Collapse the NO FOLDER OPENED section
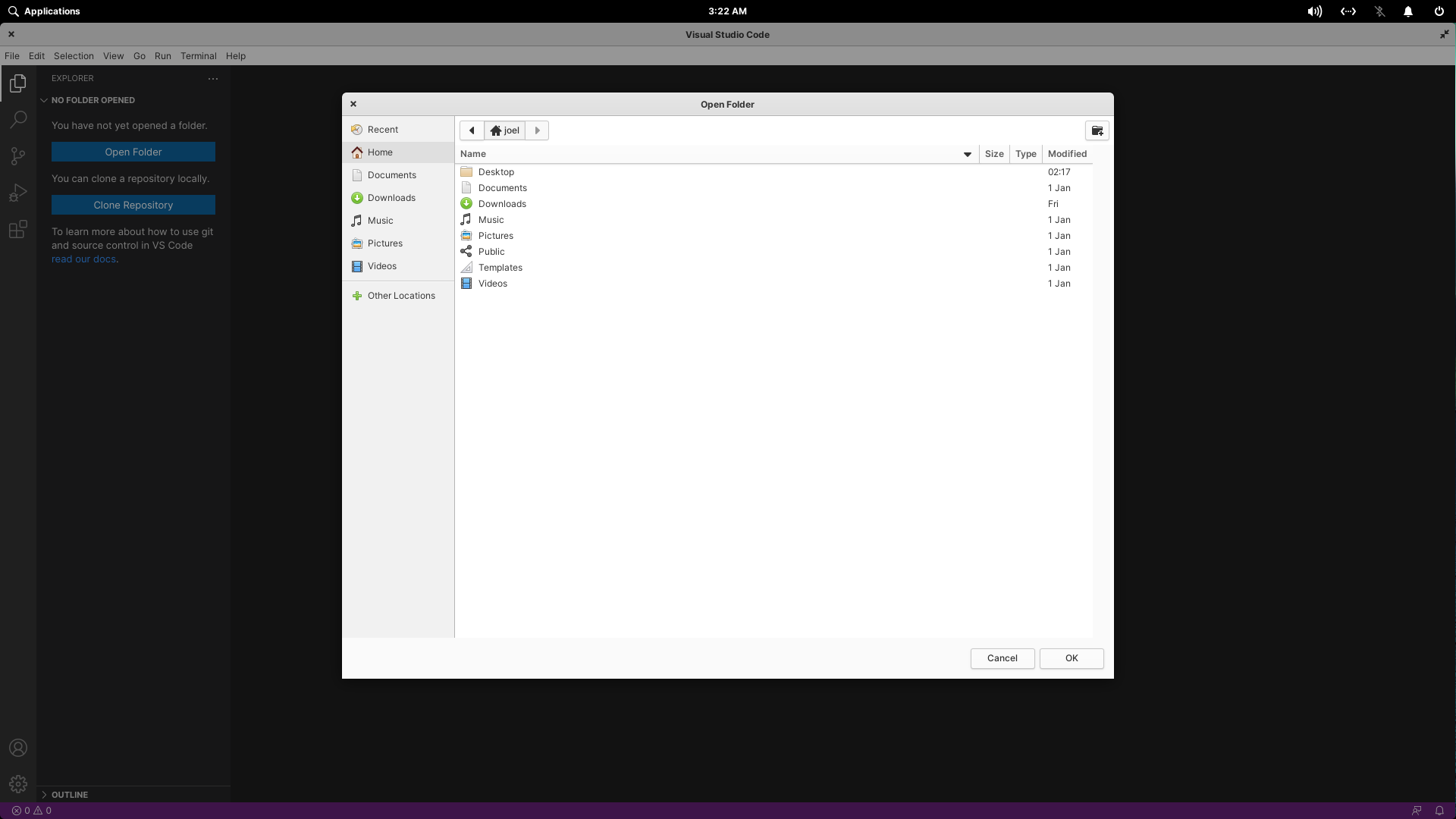 point(44,99)
